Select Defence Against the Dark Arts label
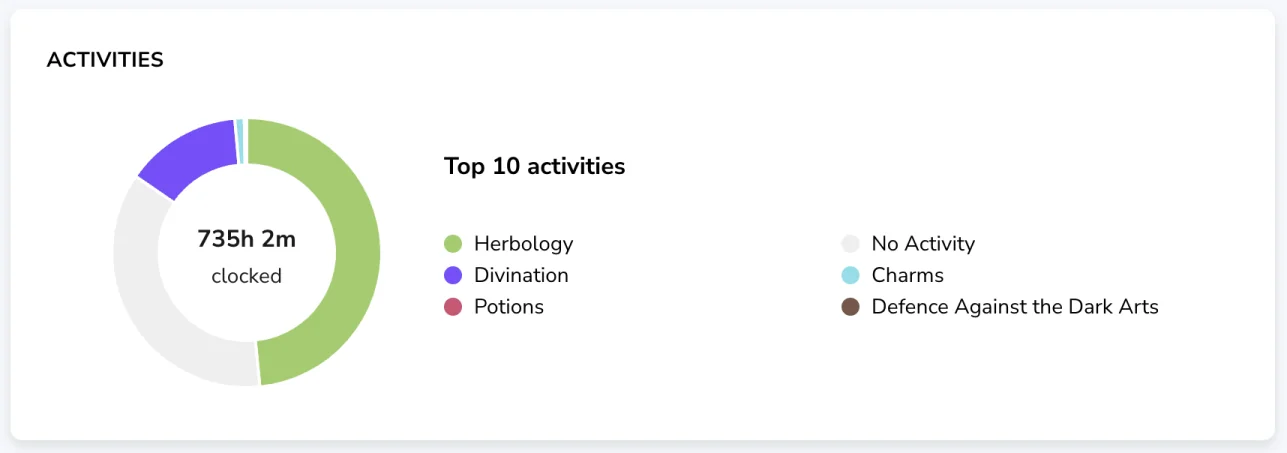1287x453 pixels. point(1015,307)
